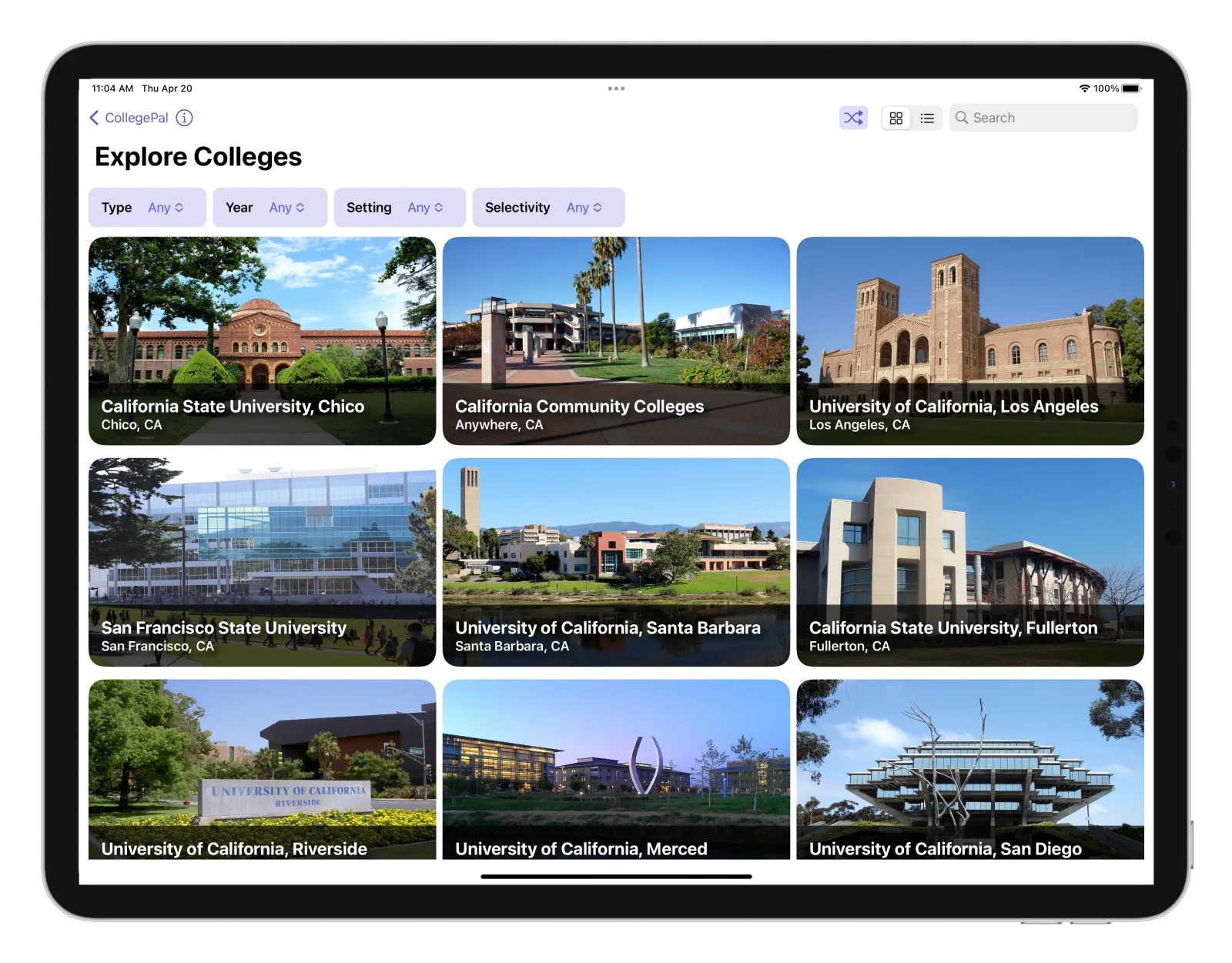Screen dimensions: 1232x963
Task: Open California State University, Chico card
Action: (x=263, y=341)
